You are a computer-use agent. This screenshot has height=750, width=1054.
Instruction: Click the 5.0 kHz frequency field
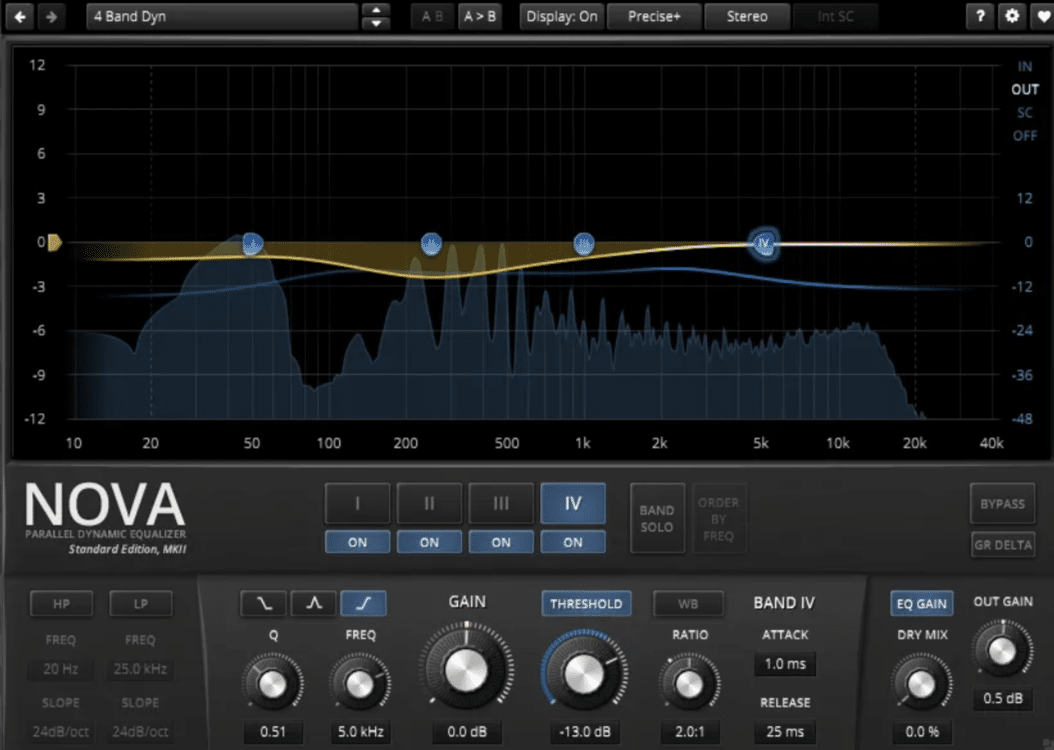(x=360, y=732)
